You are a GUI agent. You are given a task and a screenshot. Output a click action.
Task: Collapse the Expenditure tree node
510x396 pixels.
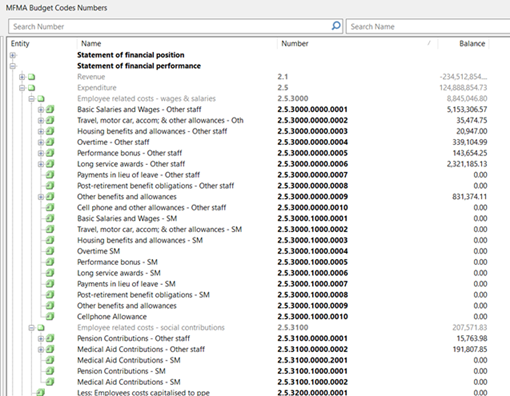tap(22, 88)
